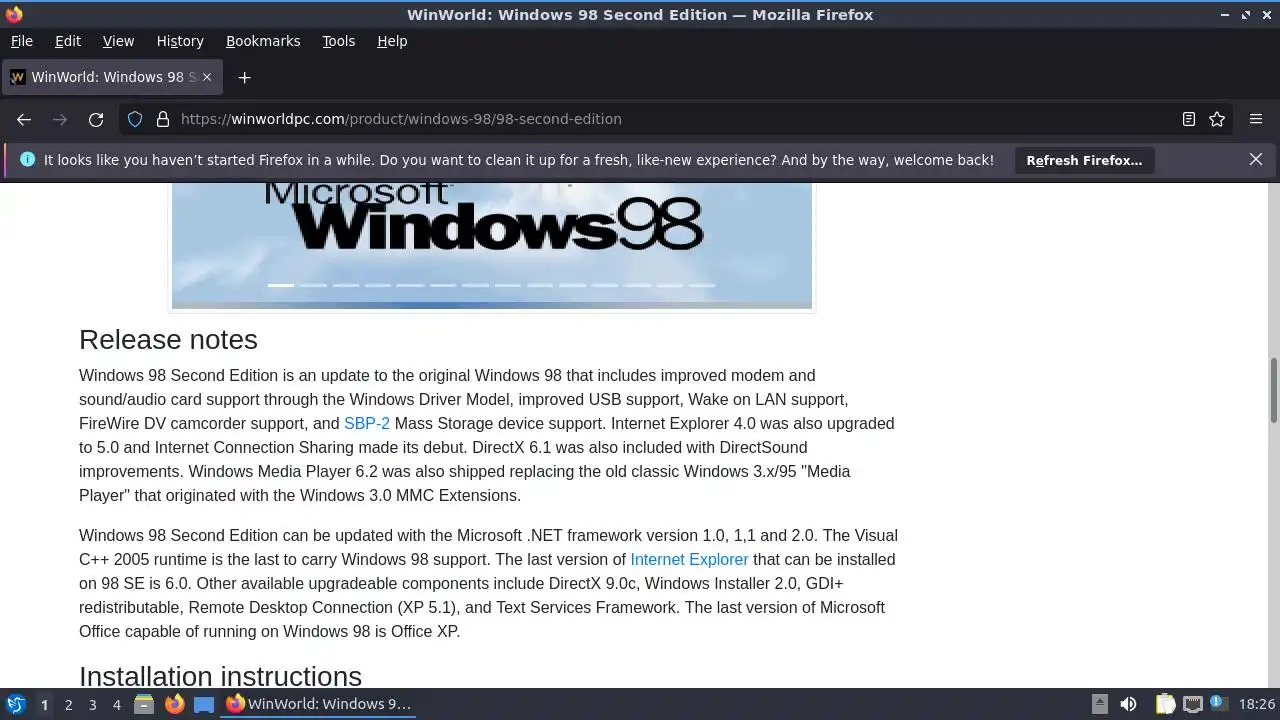Screen dimensions: 1280x720
Task: Follow the Internet Explorer link
Action: pyautogui.click(x=689, y=559)
